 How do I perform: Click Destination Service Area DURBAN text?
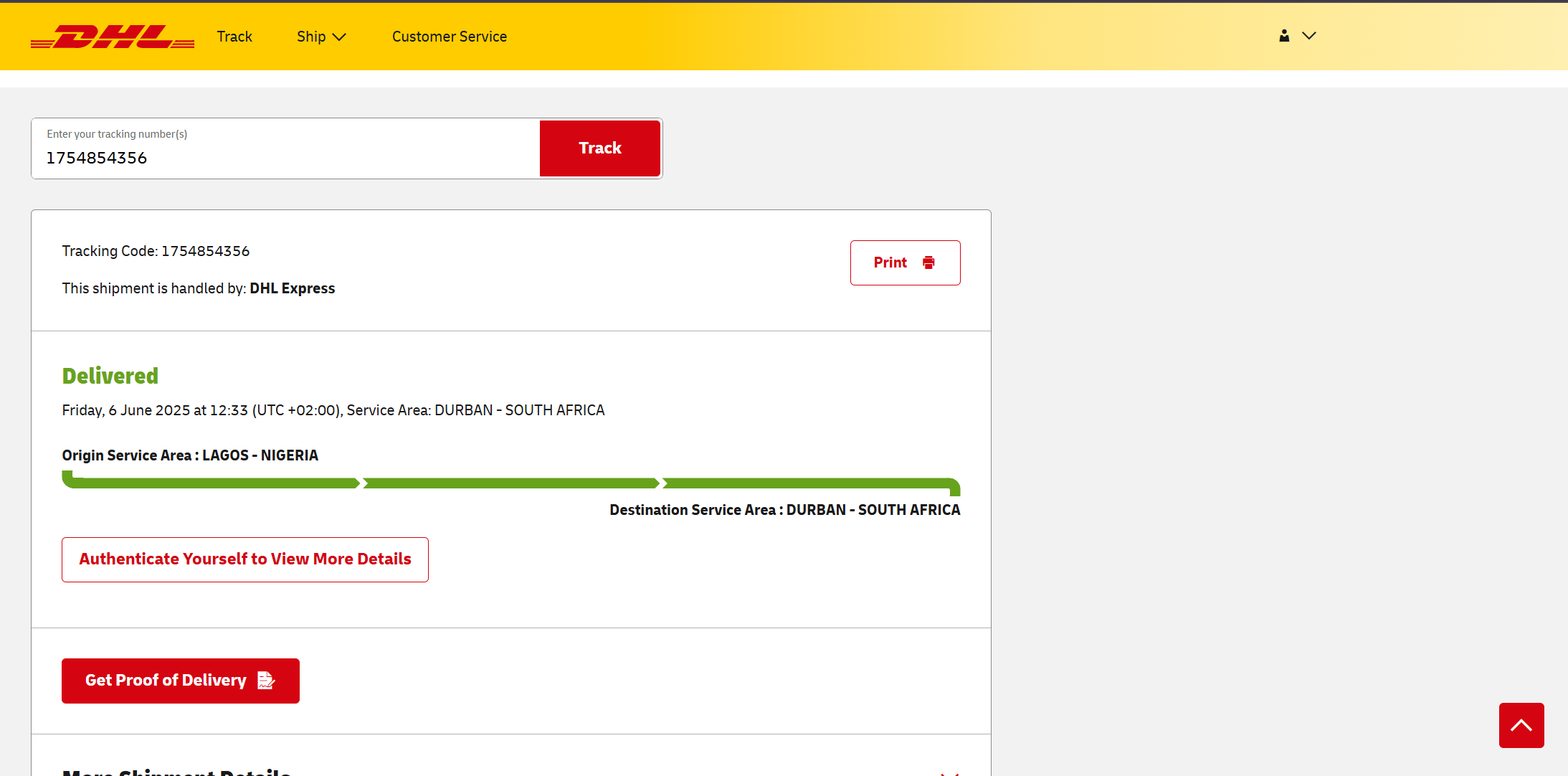coord(785,510)
